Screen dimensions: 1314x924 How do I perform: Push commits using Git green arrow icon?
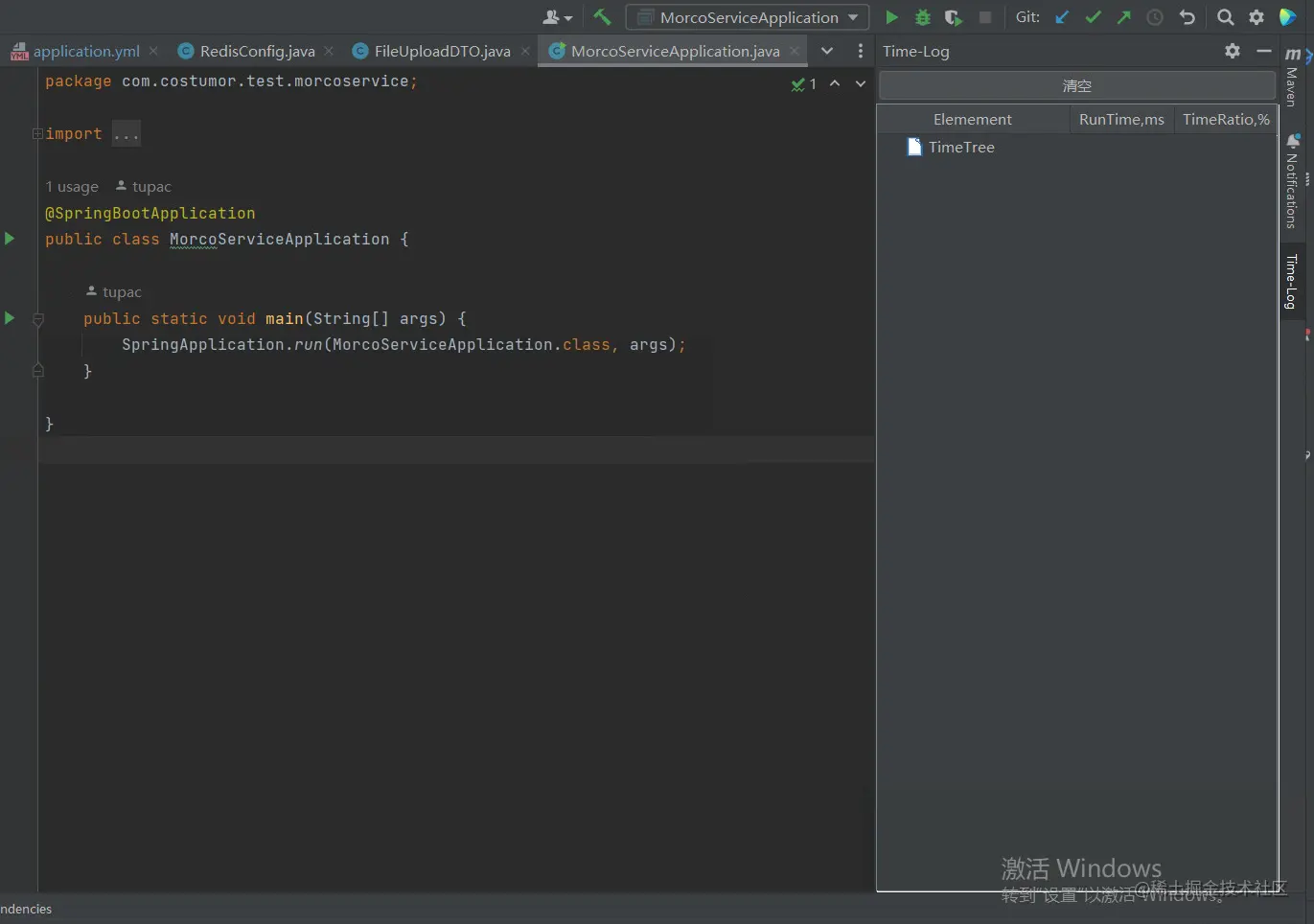1124,17
